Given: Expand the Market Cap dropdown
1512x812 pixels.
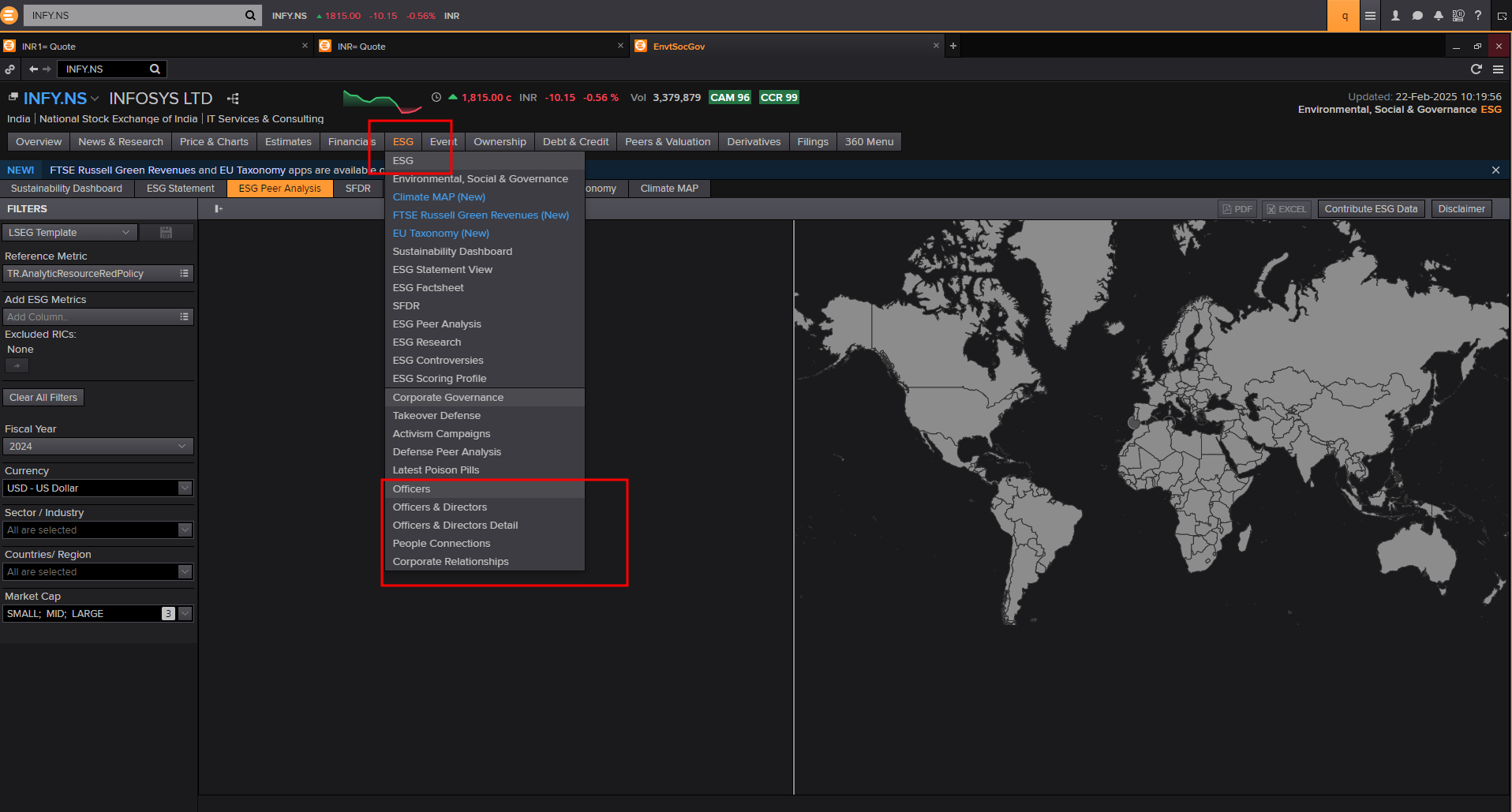Looking at the screenshot, I should (185, 614).
